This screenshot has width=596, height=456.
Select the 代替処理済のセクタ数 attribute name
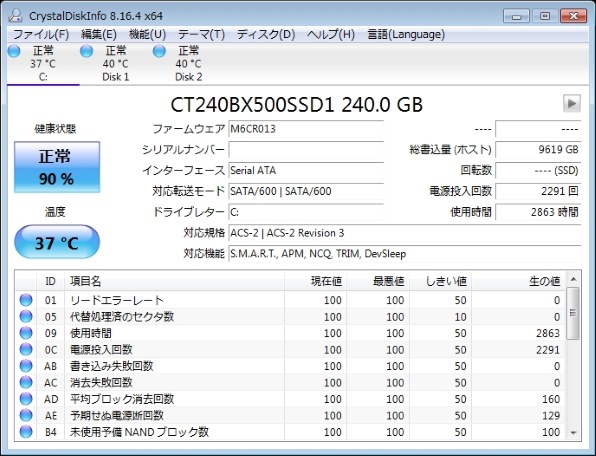(122, 317)
